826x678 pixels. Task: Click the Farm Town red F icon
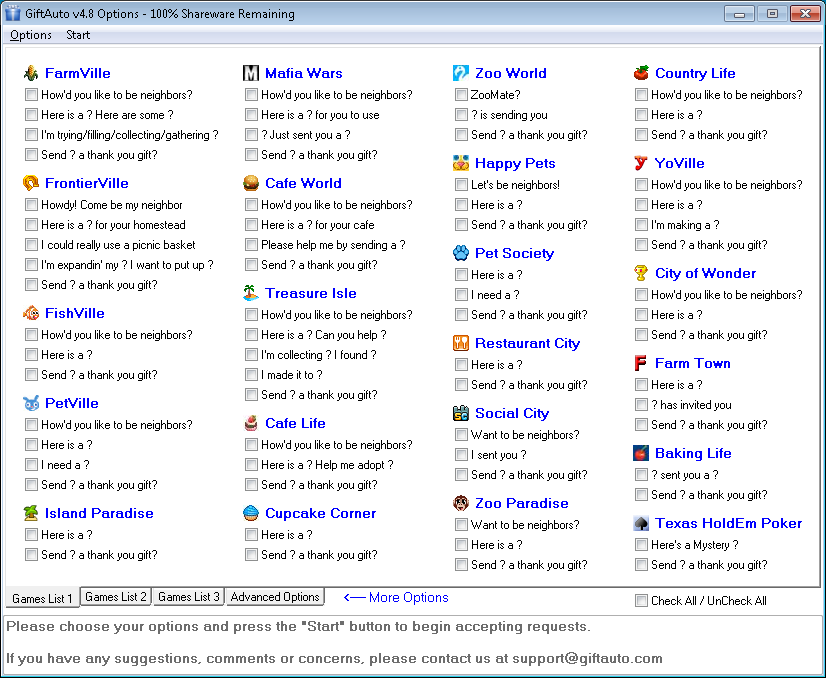point(641,363)
